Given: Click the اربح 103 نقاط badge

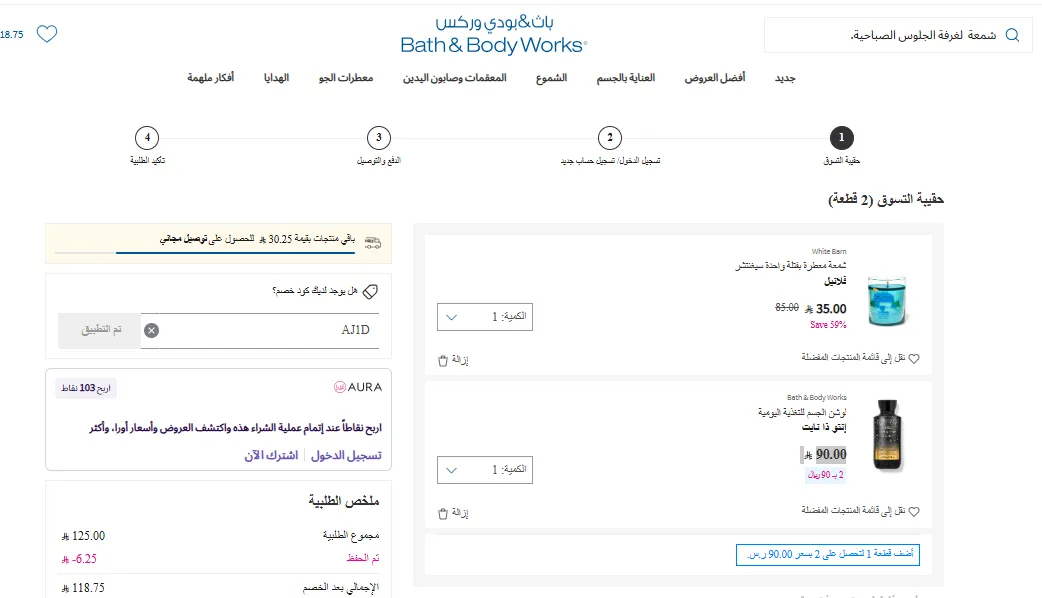Looking at the screenshot, I should [x=86, y=388].
